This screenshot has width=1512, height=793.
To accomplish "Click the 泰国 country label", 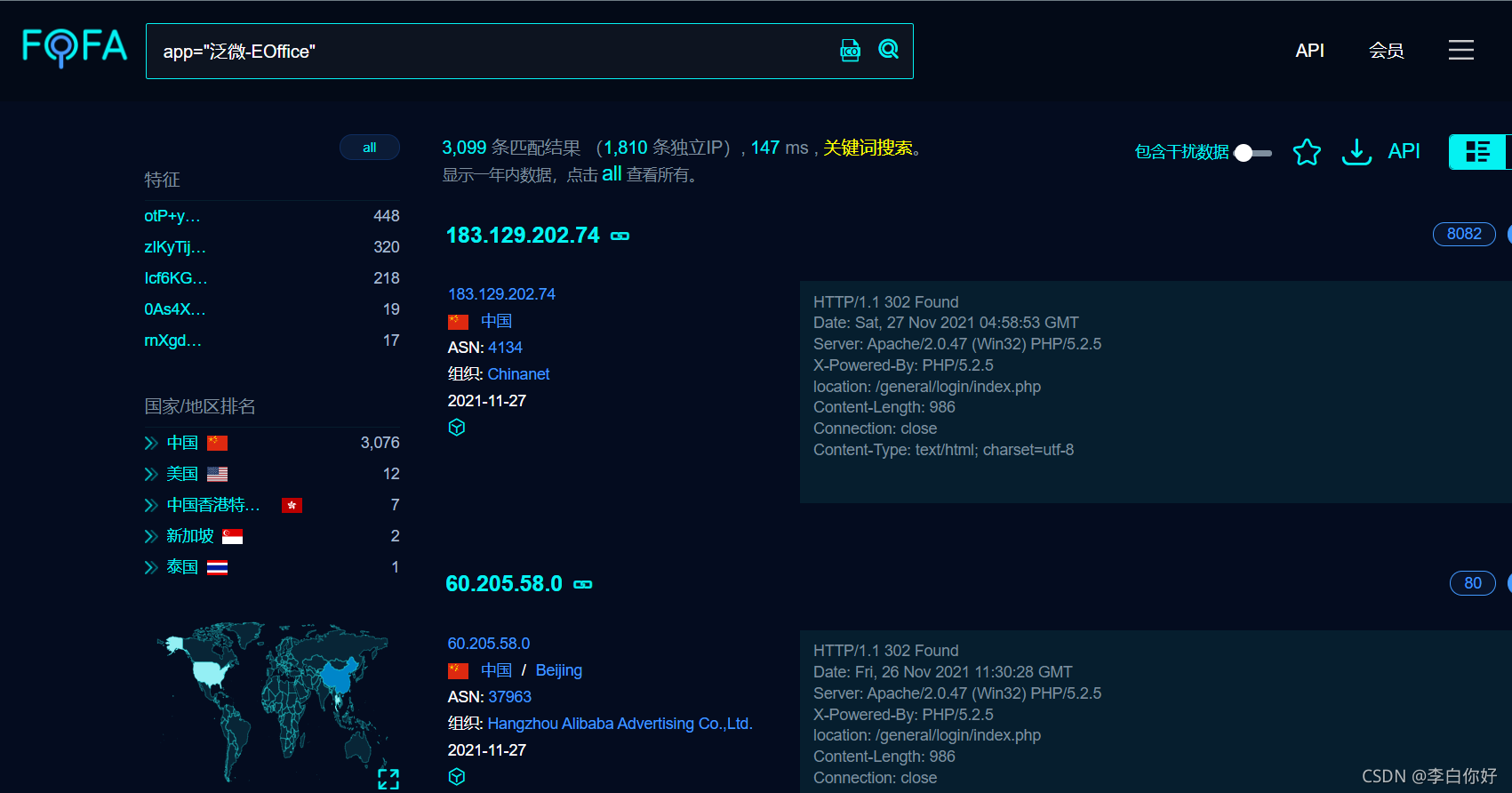I will pos(182,567).
